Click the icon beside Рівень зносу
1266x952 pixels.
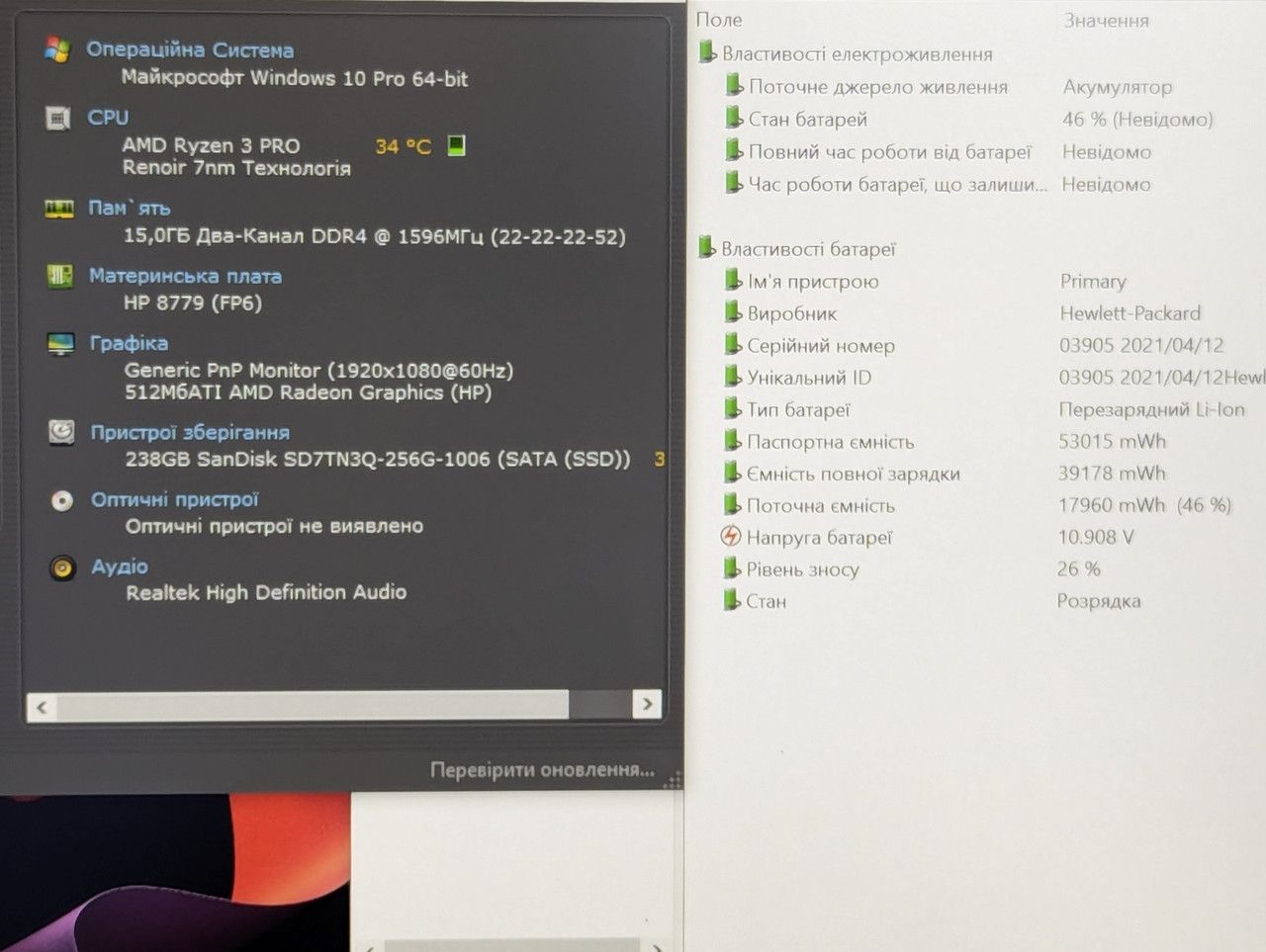pos(732,567)
